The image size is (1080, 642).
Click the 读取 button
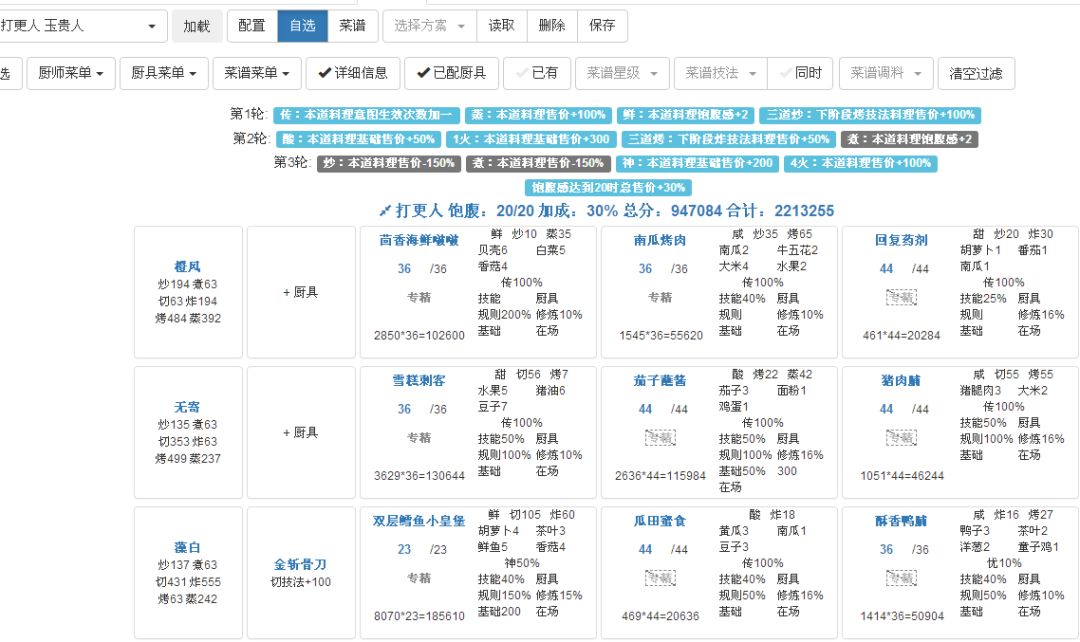501,26
